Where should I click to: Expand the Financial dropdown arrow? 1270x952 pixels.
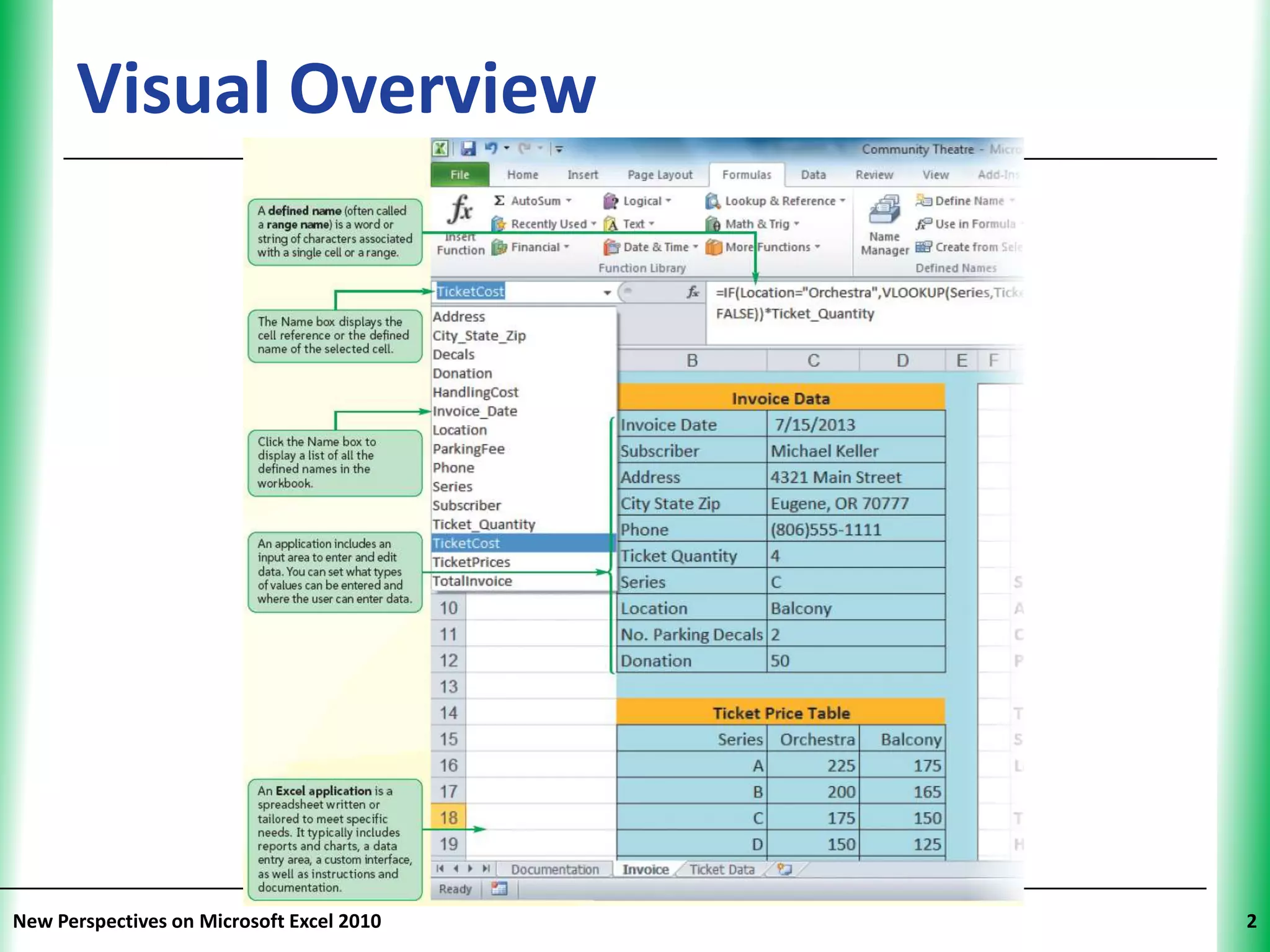(x=566, y=247)
